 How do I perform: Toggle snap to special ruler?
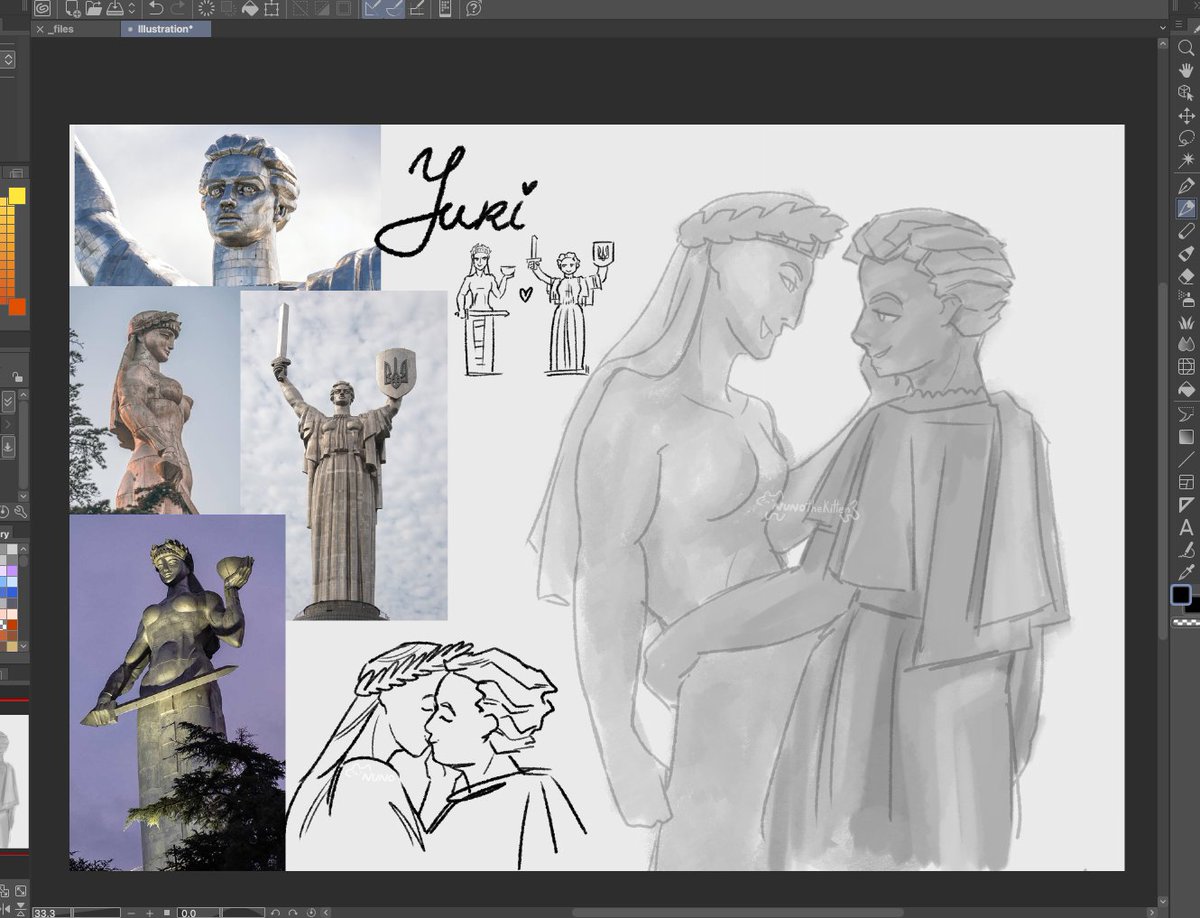[394, 8]
